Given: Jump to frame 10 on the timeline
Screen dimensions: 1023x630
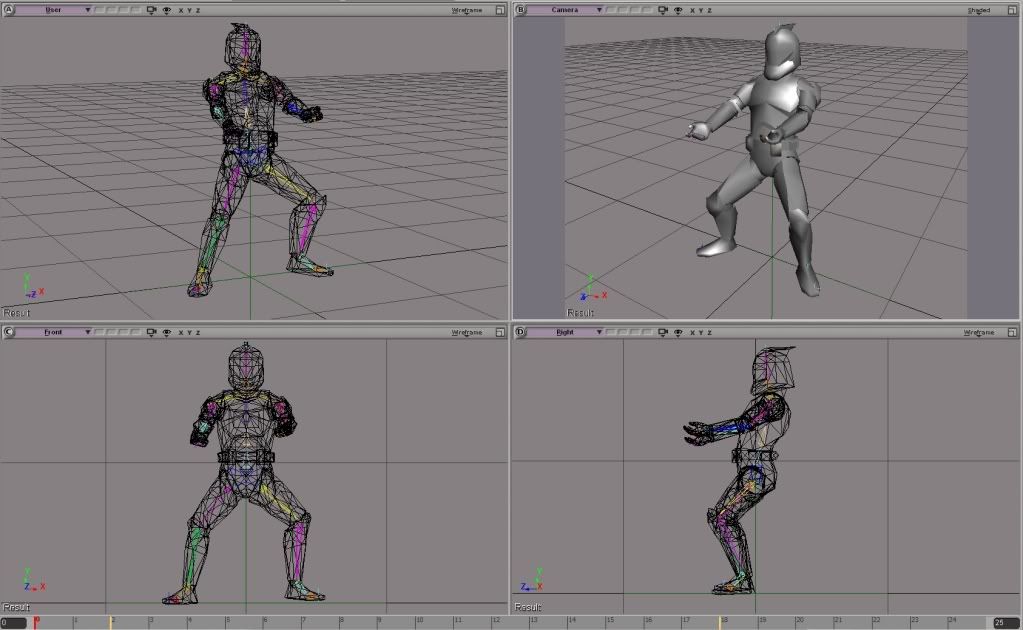Looking at the screenshot, I should point(416,622).
